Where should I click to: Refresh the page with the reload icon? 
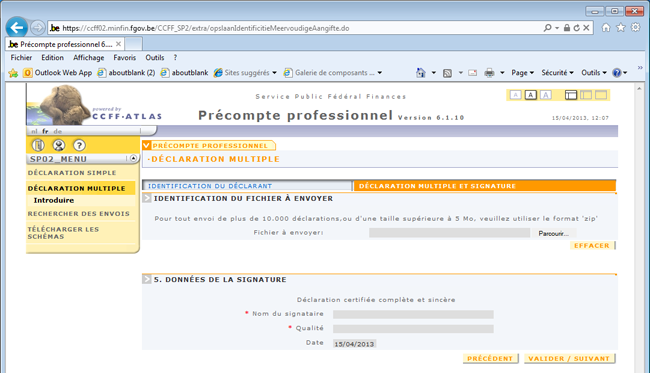(576, 28)
